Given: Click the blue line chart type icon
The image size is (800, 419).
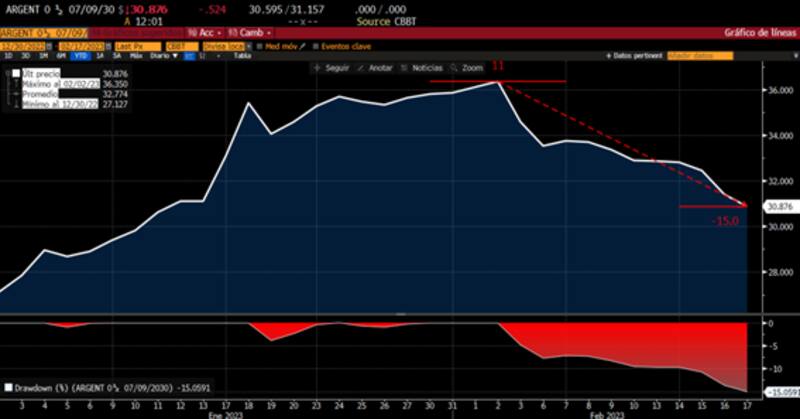Looking at the screenshot, I should point(187,56).
